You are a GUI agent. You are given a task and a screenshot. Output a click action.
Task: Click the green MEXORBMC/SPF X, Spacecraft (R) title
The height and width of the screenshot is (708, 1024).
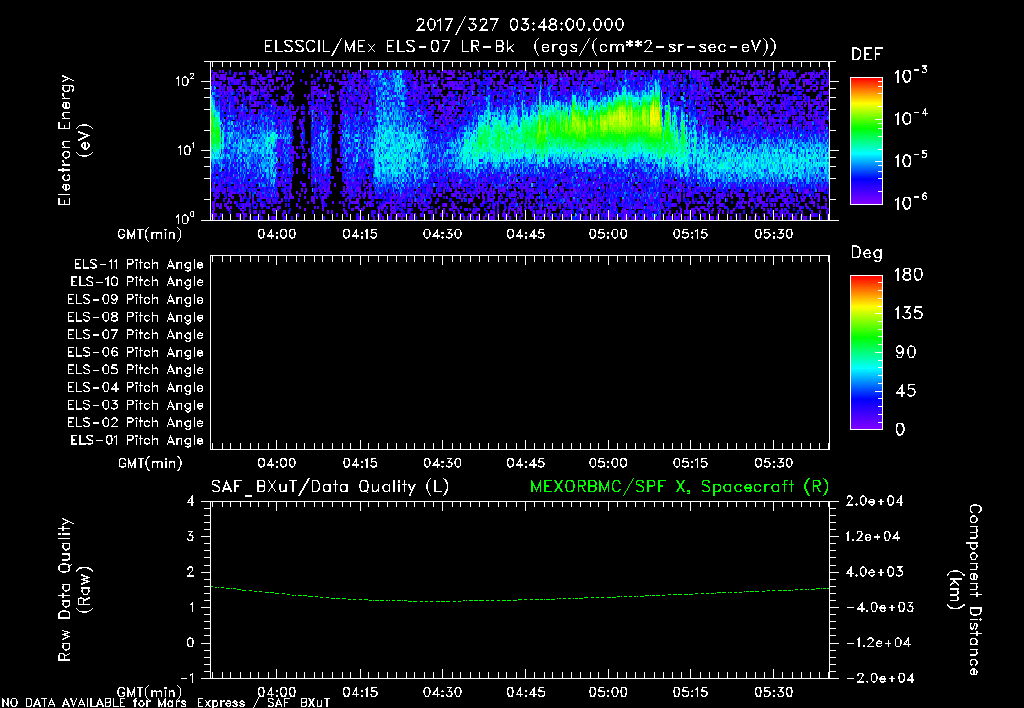(x=679, y=487)
